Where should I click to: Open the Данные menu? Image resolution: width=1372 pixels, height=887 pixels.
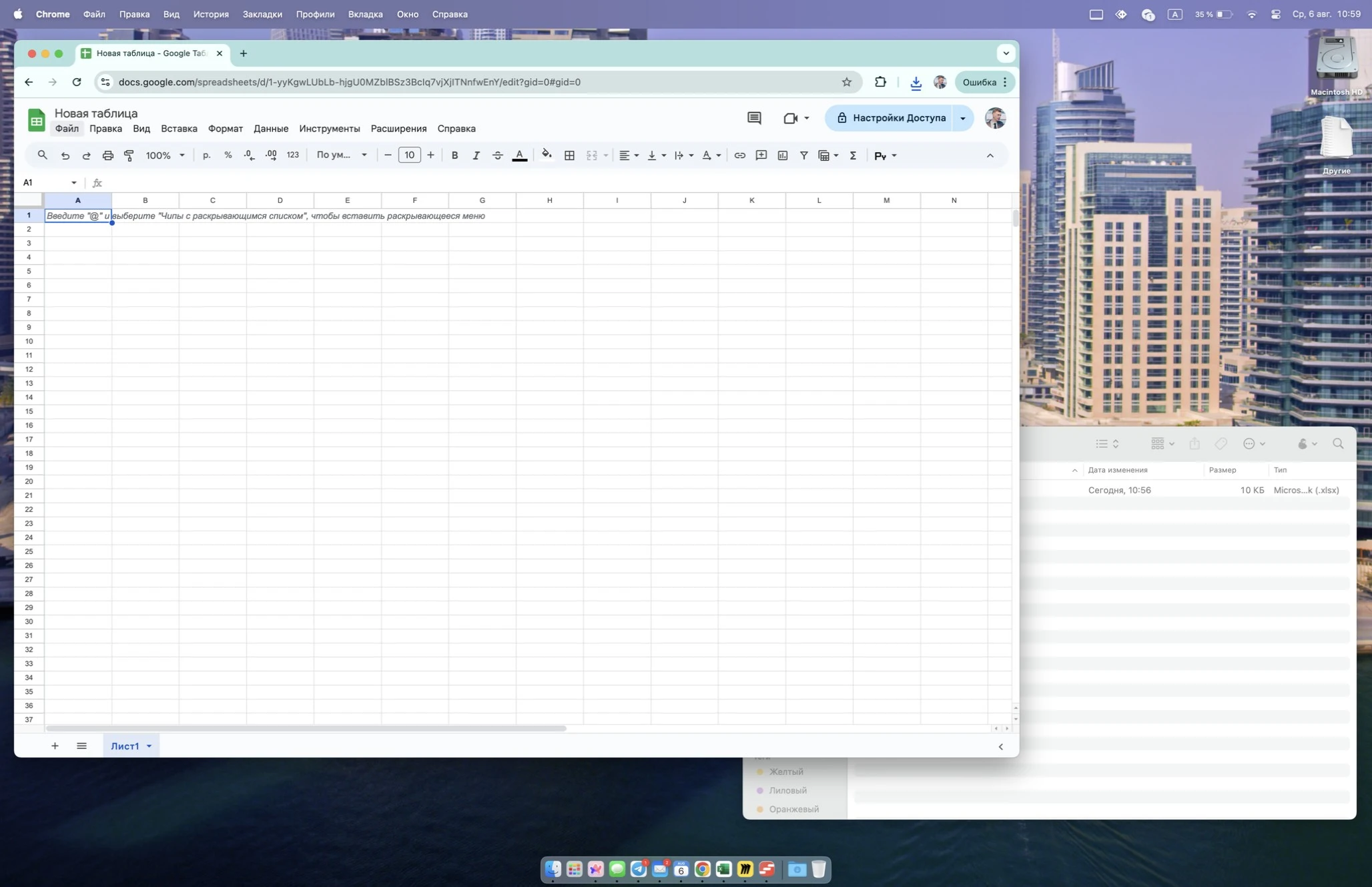tap(270, 128)
